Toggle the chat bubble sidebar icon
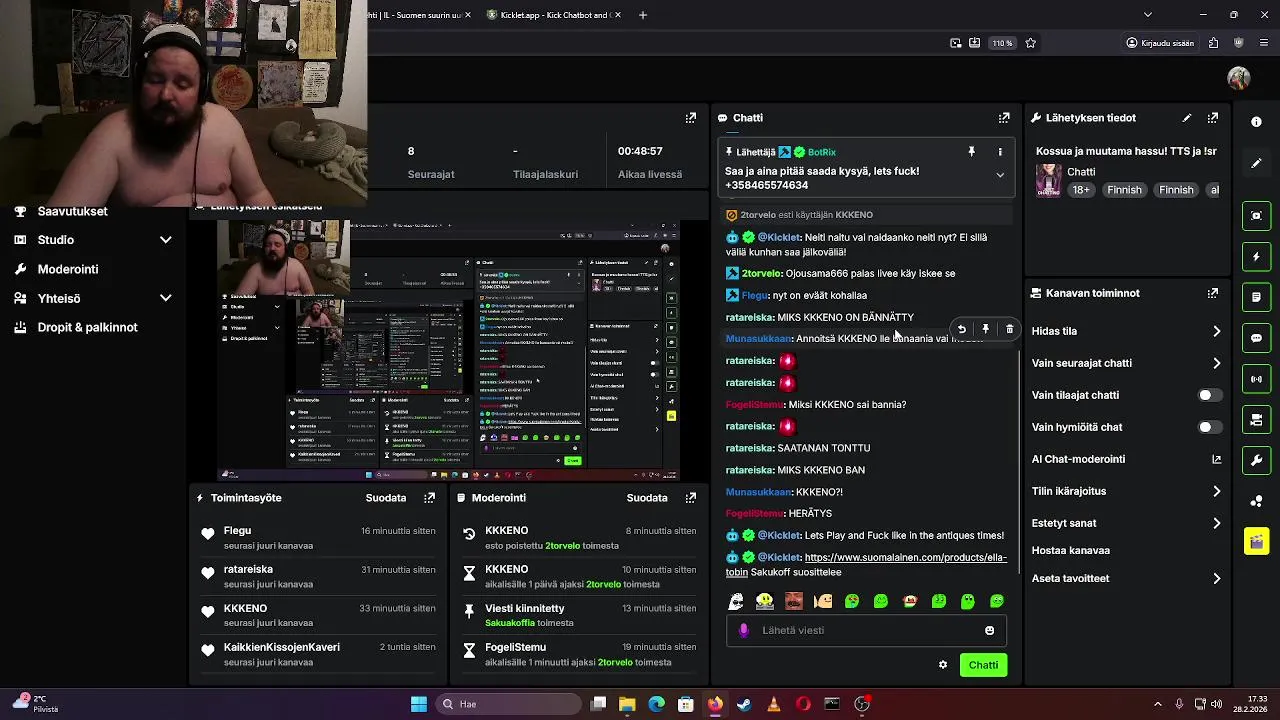Image resolution: width=1280 pixels, height=720 pixels. (x=1257, y=338)
